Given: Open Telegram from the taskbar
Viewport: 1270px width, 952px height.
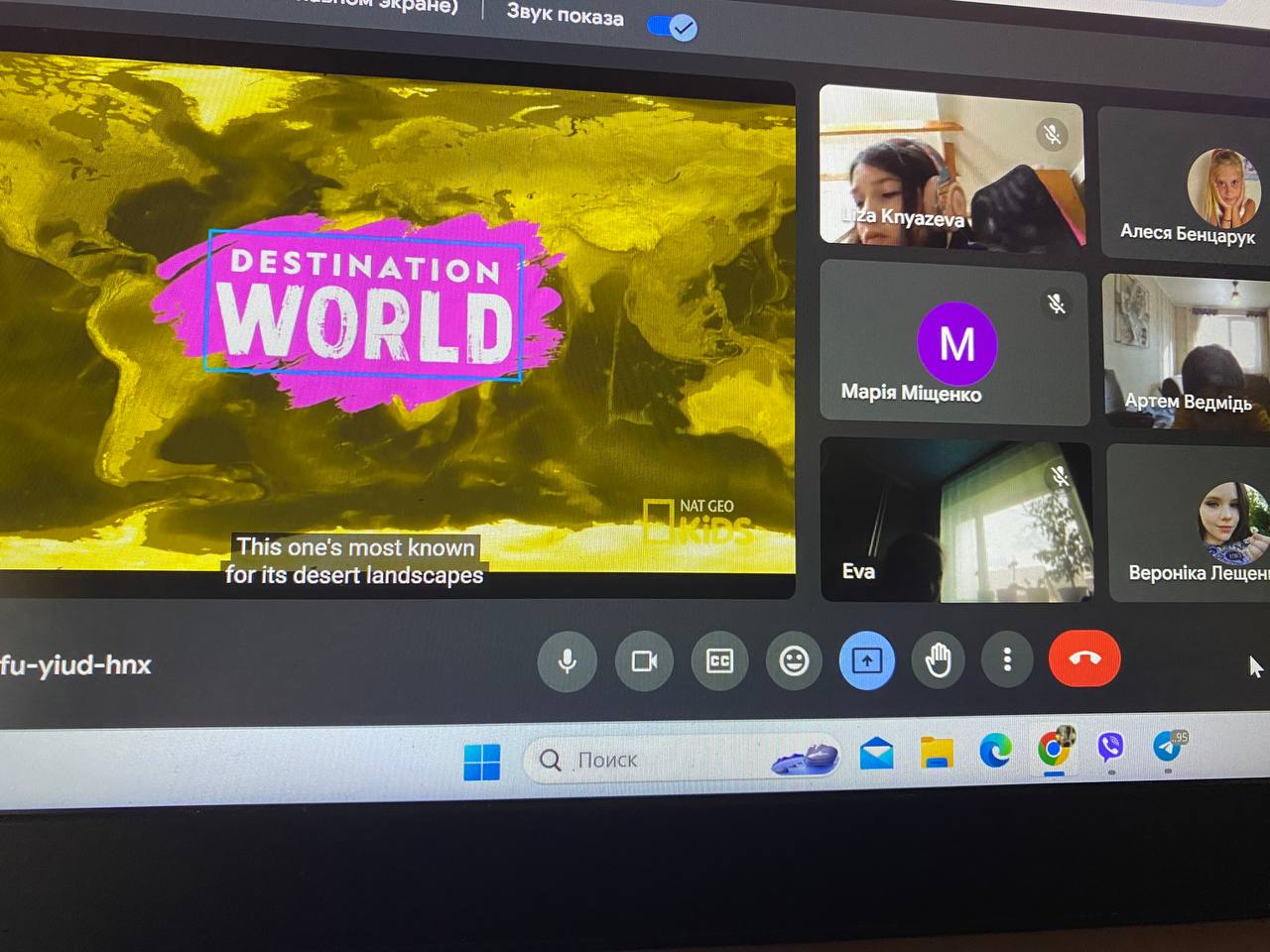Looking at the screenshot, I should click(x=1168, y=746).
